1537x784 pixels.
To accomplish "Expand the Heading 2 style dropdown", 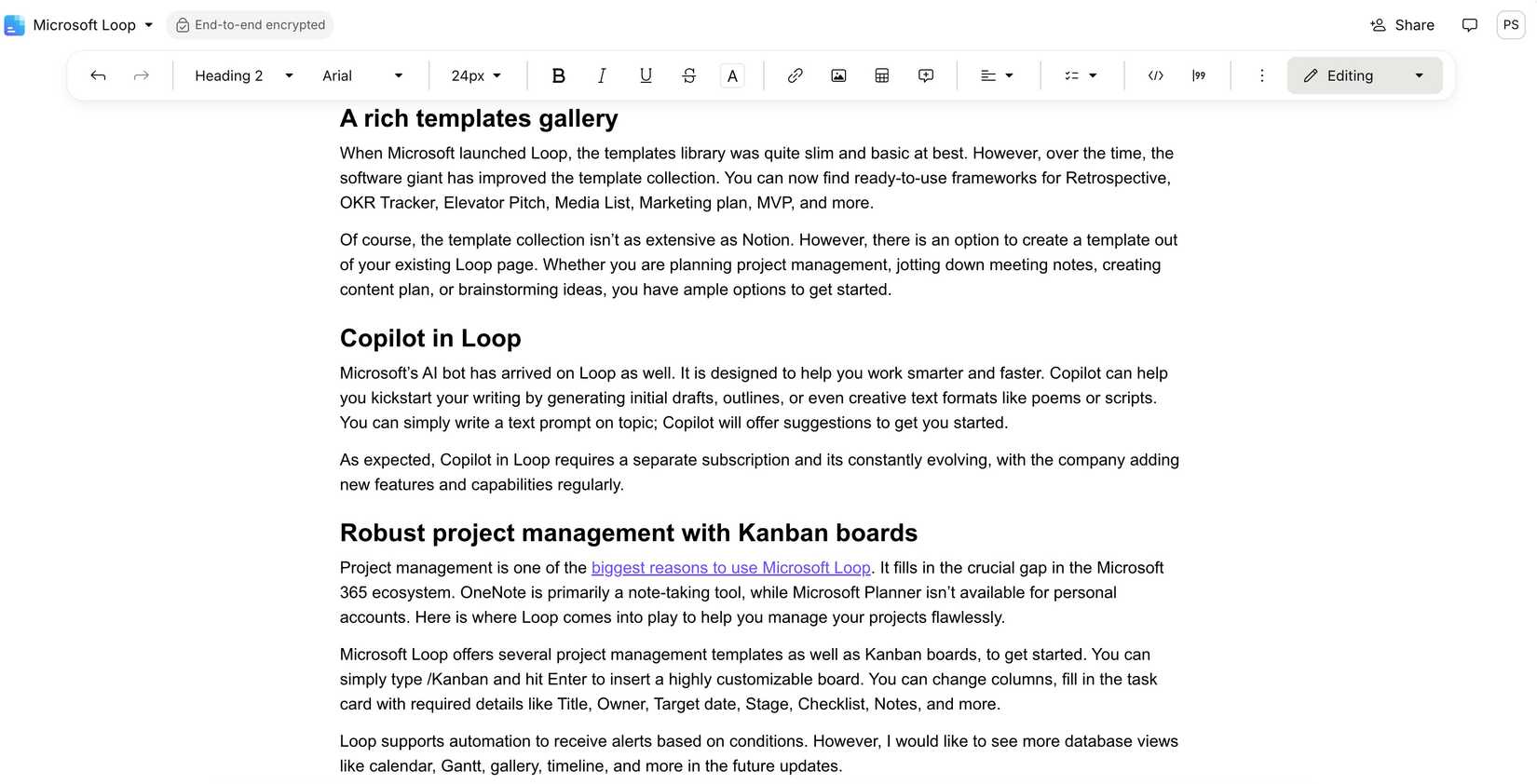I will click(x=244, y=75).
